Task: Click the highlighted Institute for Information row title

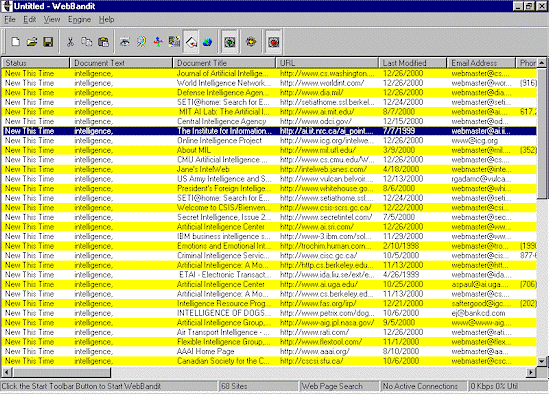Action: [x=224, y=131]
